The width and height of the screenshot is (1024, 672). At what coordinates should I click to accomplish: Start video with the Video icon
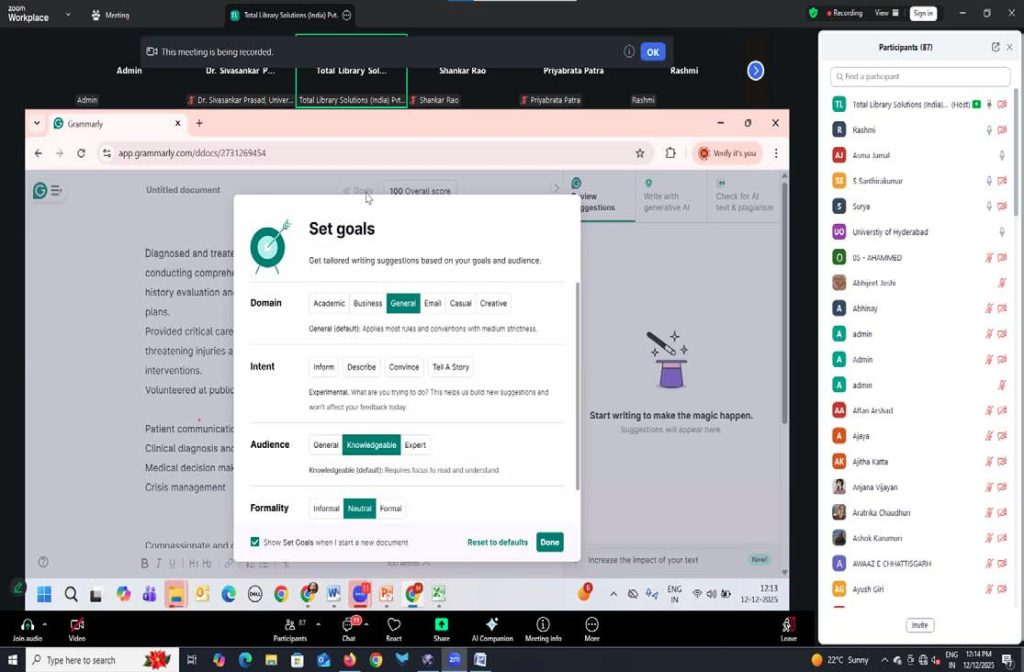(76, 624)
